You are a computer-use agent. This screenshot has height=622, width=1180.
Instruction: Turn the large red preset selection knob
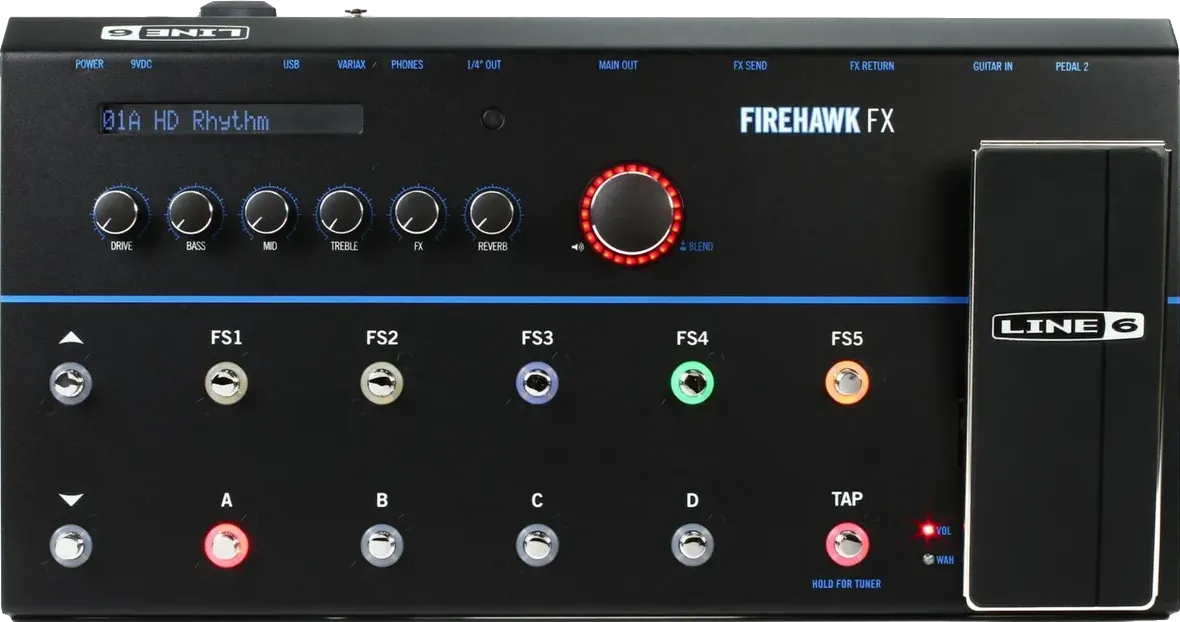pos(634,212)
